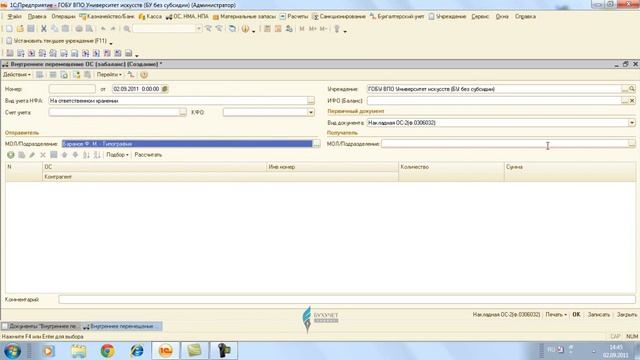
Task: Click the OK button
Action: (576, 315)
